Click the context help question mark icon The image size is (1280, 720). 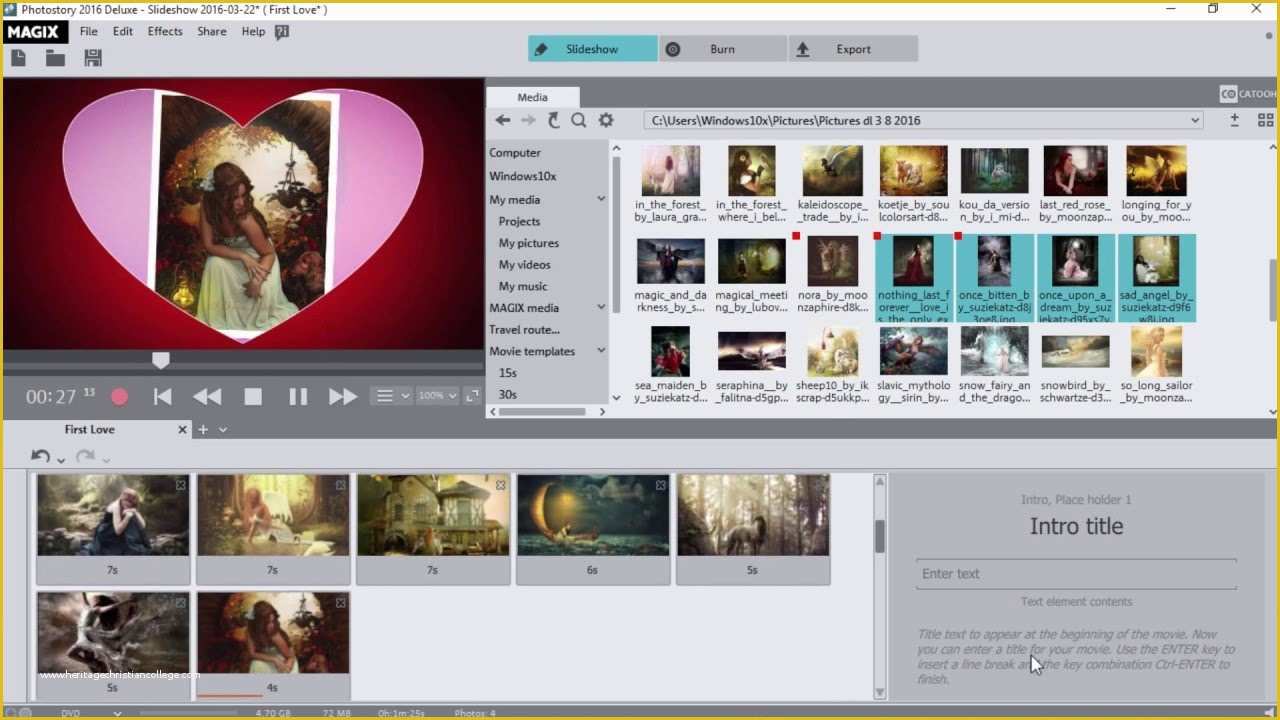coord(282,32)
